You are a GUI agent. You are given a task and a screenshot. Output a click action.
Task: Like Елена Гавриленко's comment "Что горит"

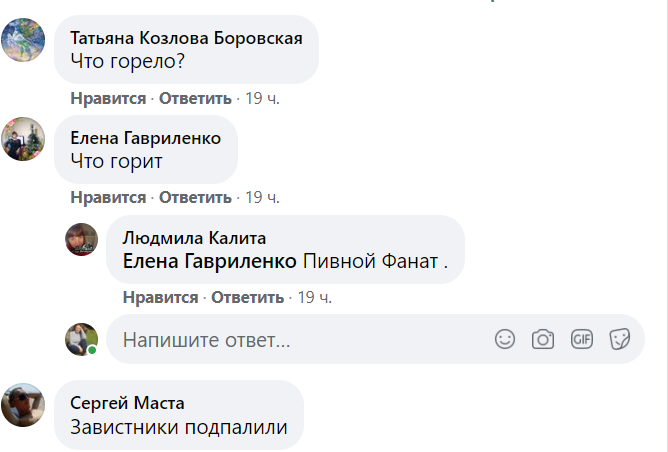click(108, 198)
